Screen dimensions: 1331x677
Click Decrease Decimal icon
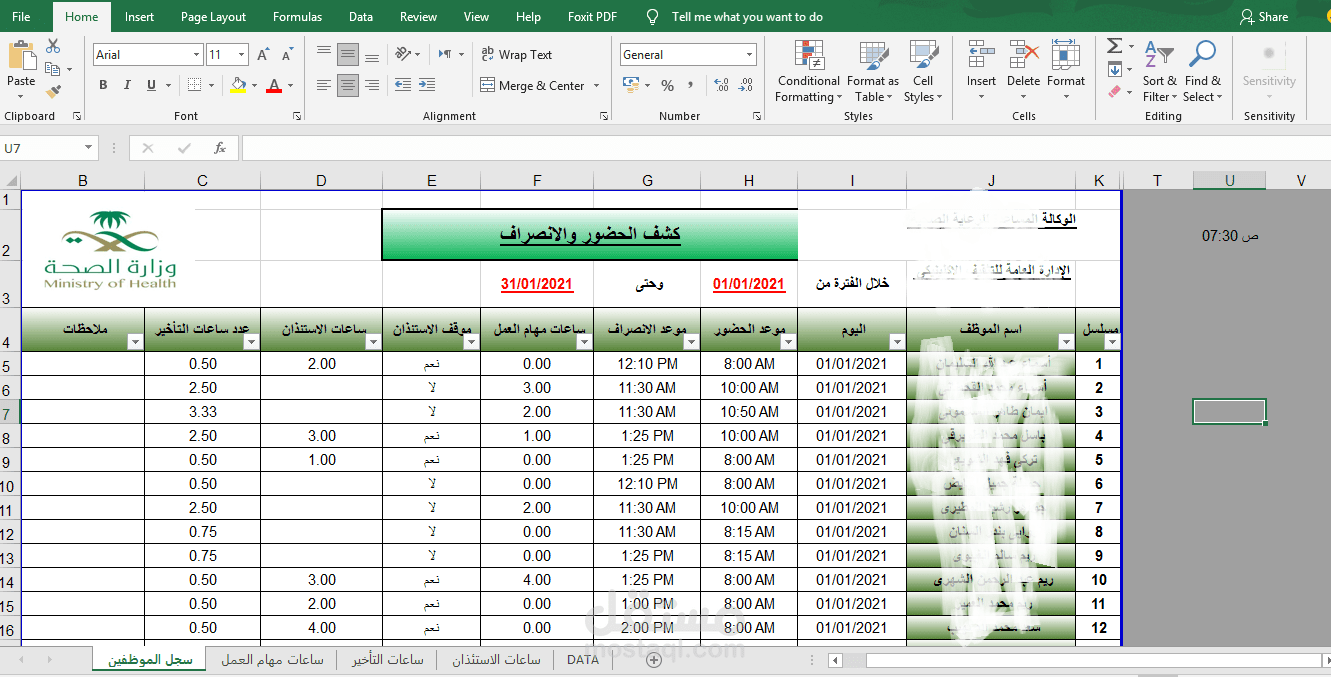[x=745, y=85]
